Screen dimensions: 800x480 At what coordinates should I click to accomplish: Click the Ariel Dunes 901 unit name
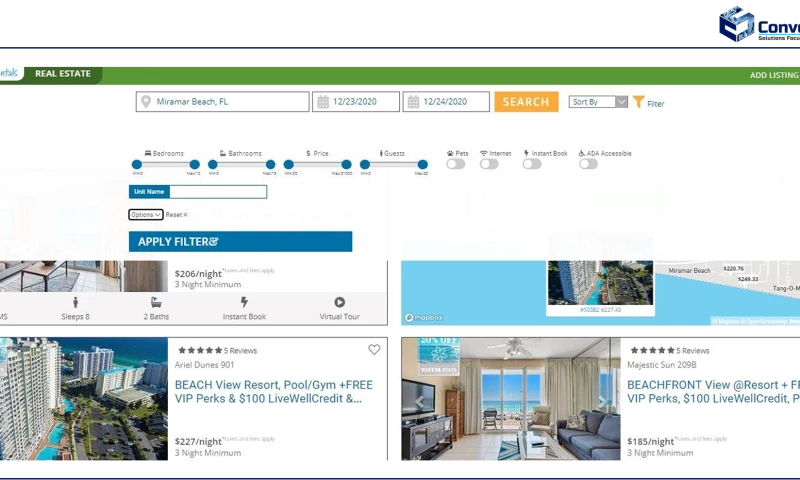tap(204, 365)
